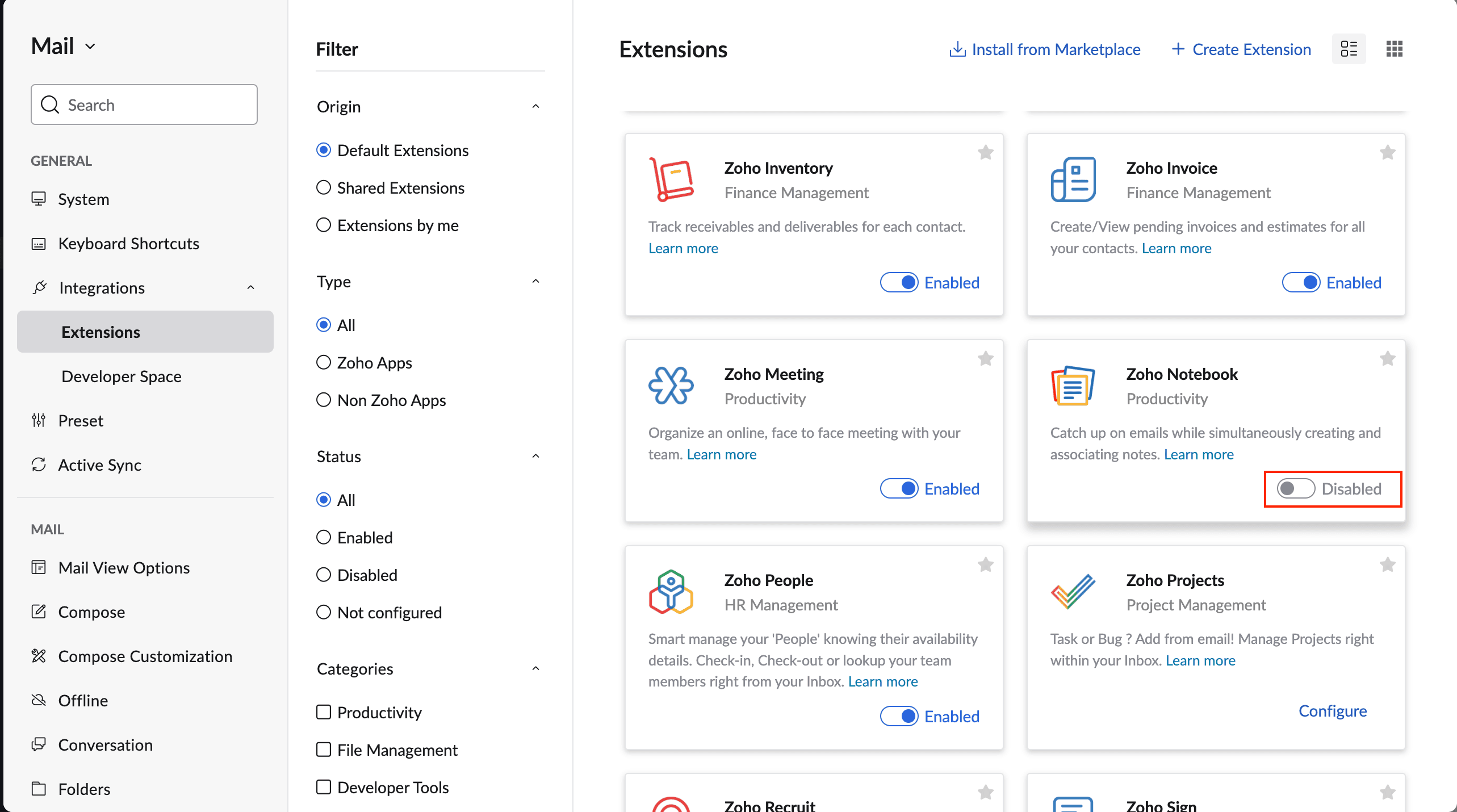Collapse the Origin filter section

535,106
